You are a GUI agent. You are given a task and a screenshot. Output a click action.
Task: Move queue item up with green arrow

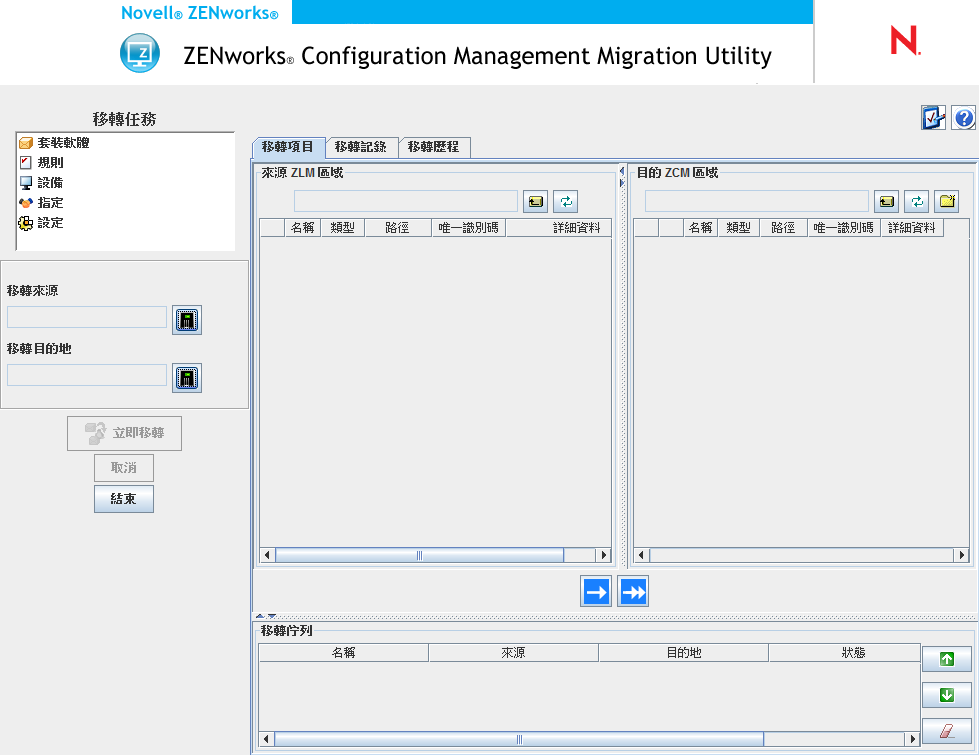pos(947,659)
